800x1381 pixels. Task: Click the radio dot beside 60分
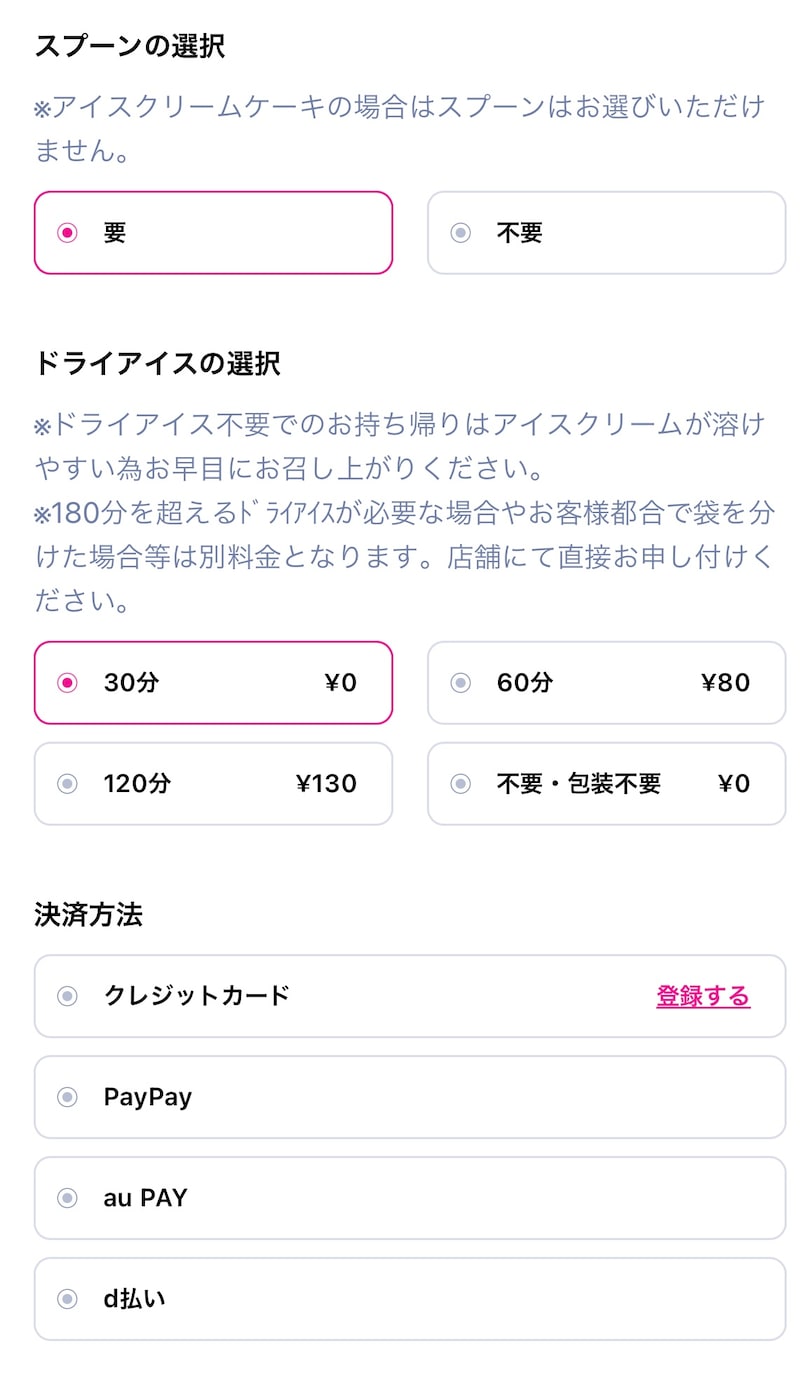click(460, 683)
